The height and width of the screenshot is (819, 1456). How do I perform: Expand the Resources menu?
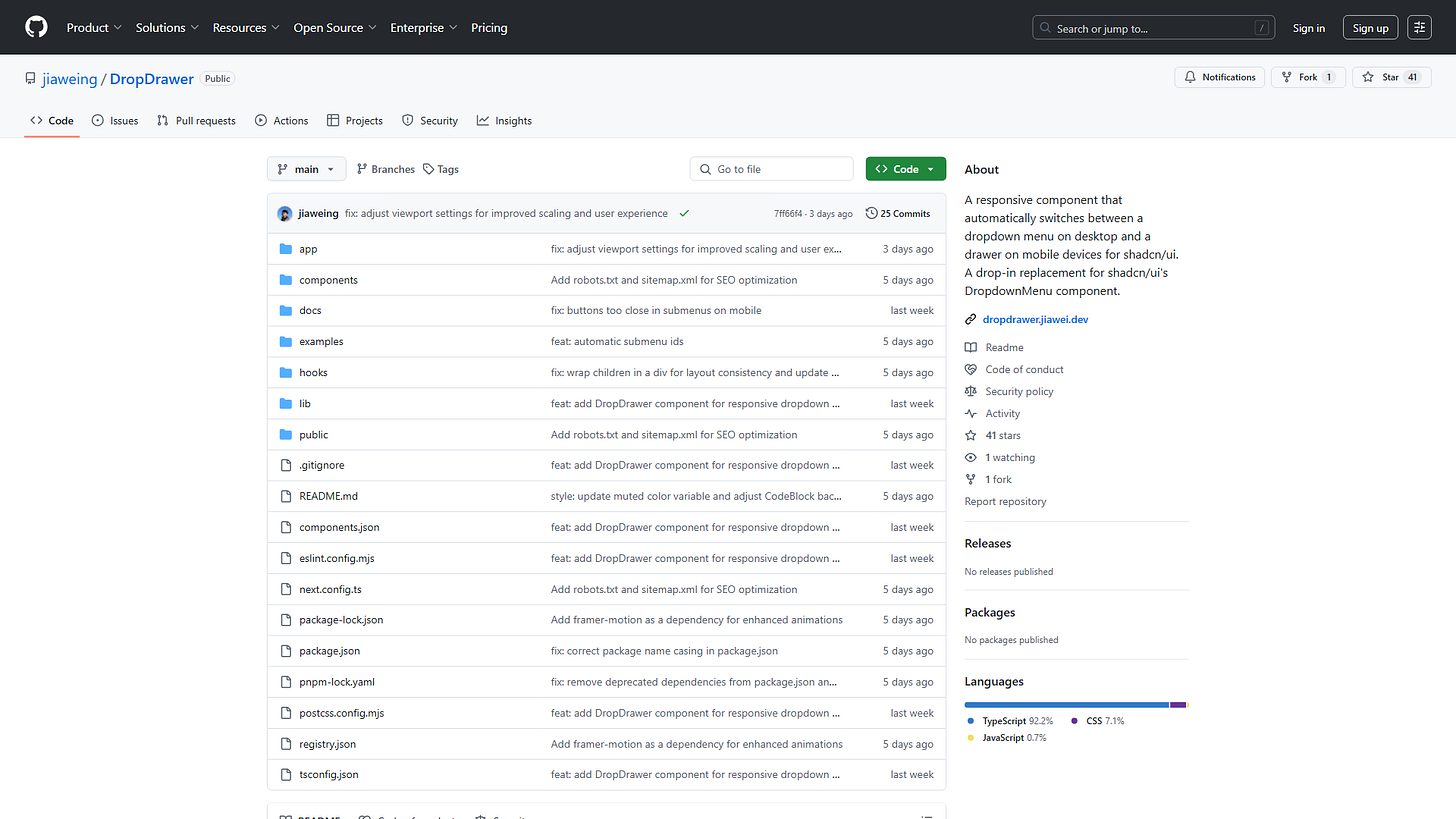[246, 28]
